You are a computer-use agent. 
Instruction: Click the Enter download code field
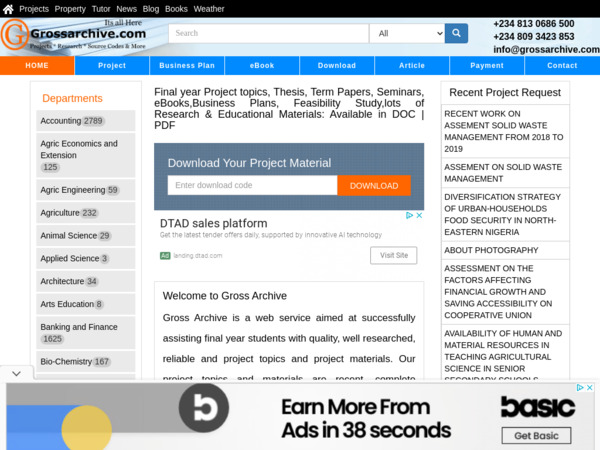click(253, 185)
